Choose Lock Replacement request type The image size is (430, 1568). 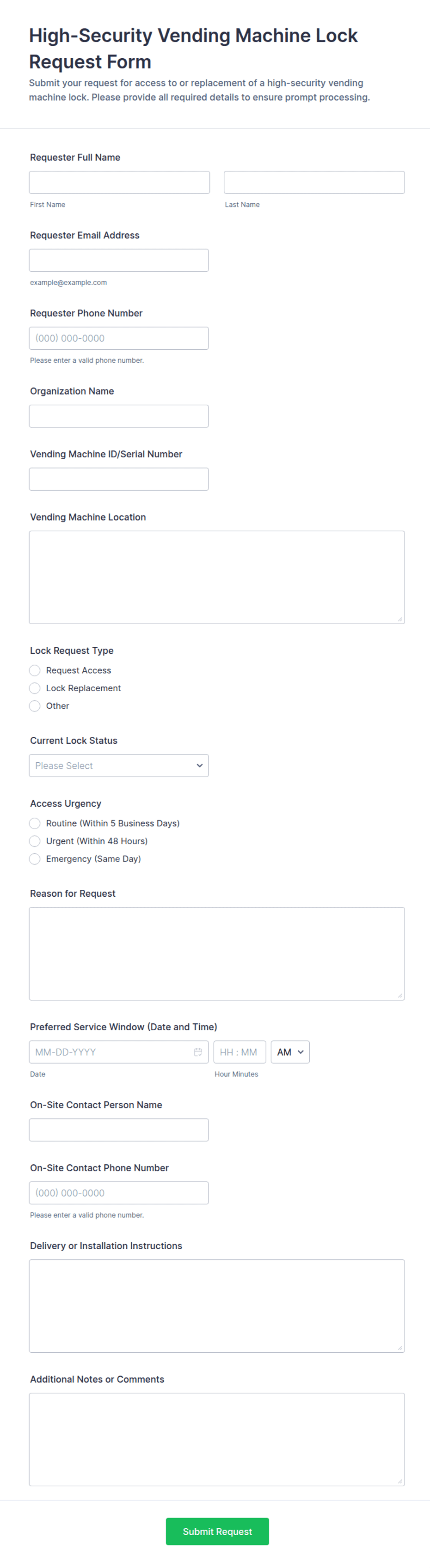coord(35,688)
